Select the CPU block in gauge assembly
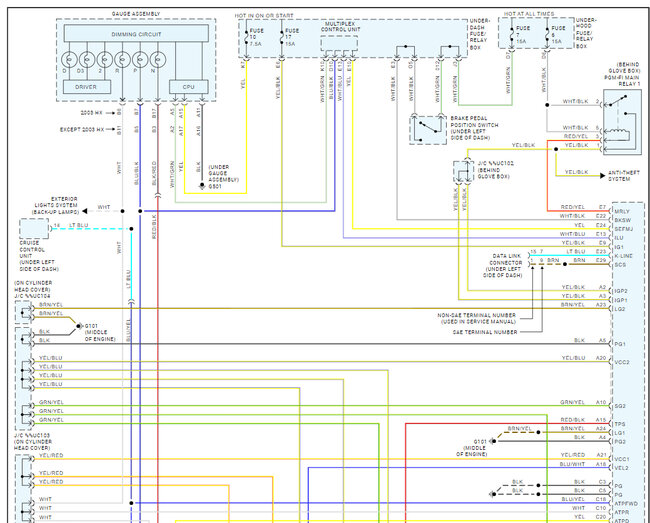This screenshot has width=650, height=523. (189, 87)
